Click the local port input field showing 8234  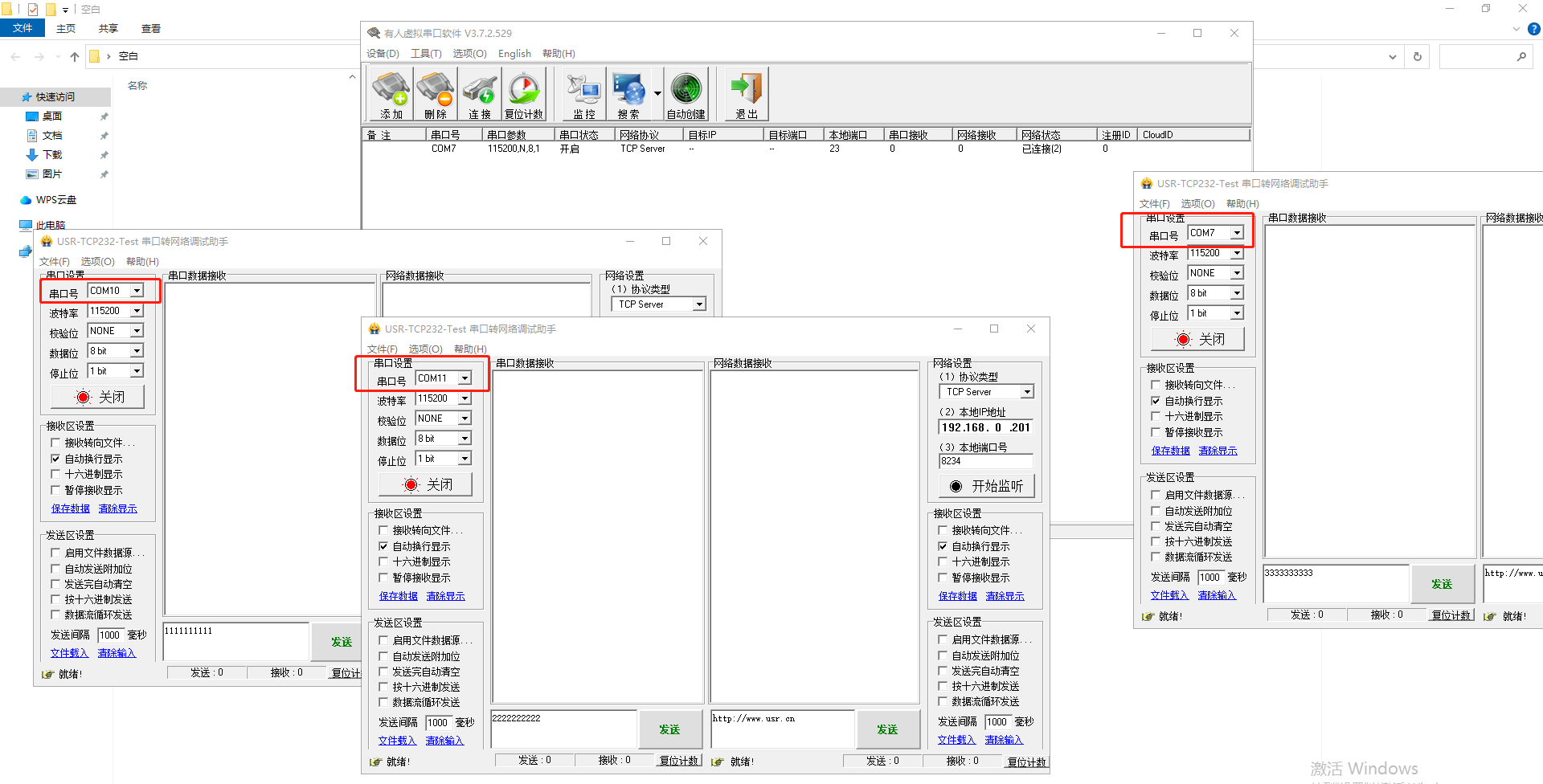point(985,461)
